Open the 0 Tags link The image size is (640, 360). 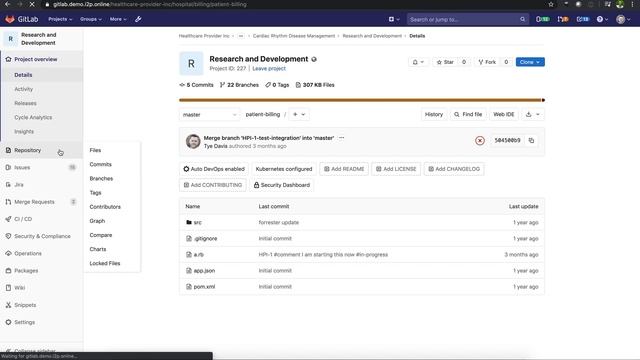click(x=277, y=85)
